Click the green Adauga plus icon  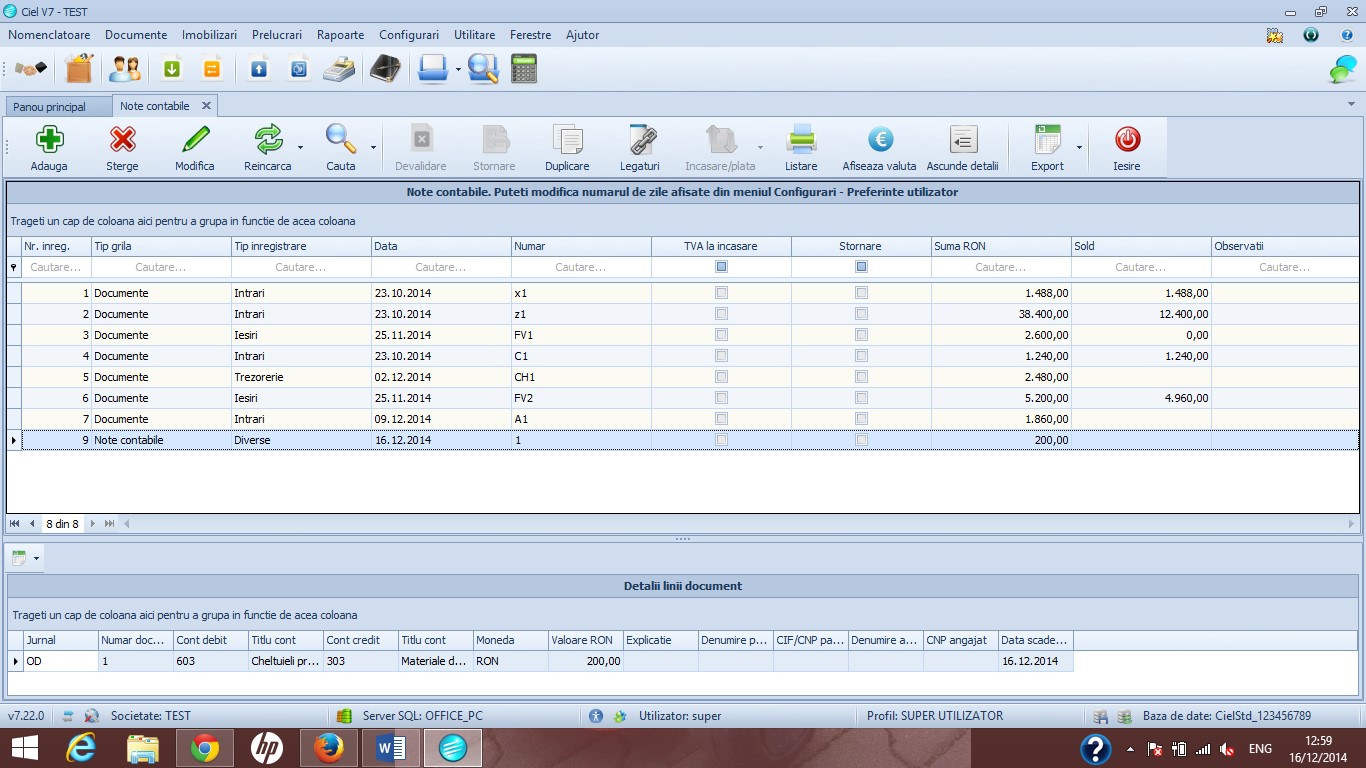pyautogui.click(x=49, y=139)
